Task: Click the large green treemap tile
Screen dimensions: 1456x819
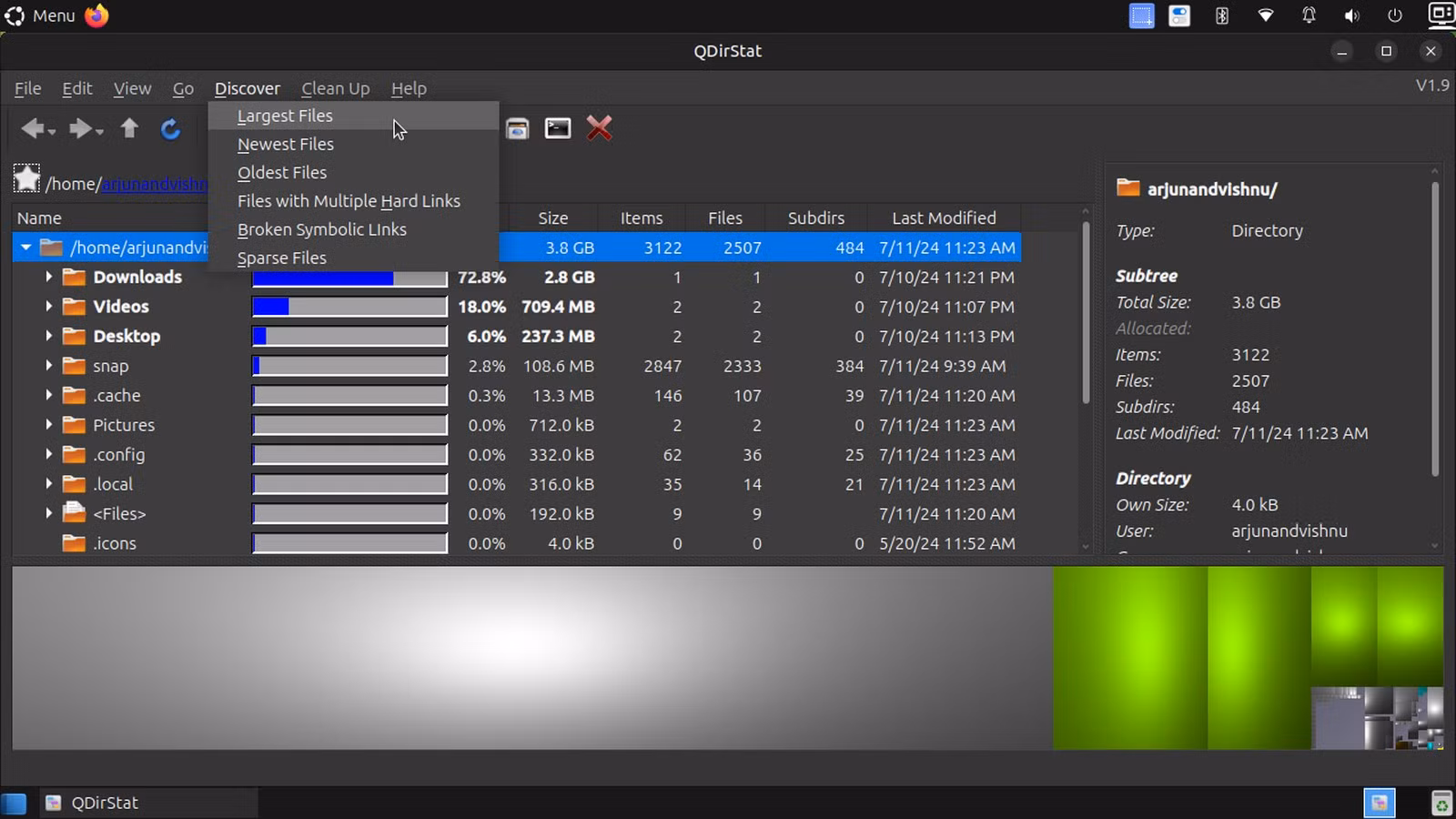Action: click(x=1130, y=658)
